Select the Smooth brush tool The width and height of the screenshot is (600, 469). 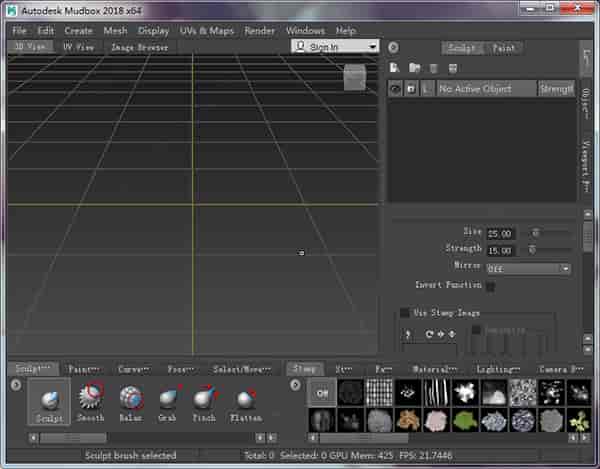tap(91, 401)
